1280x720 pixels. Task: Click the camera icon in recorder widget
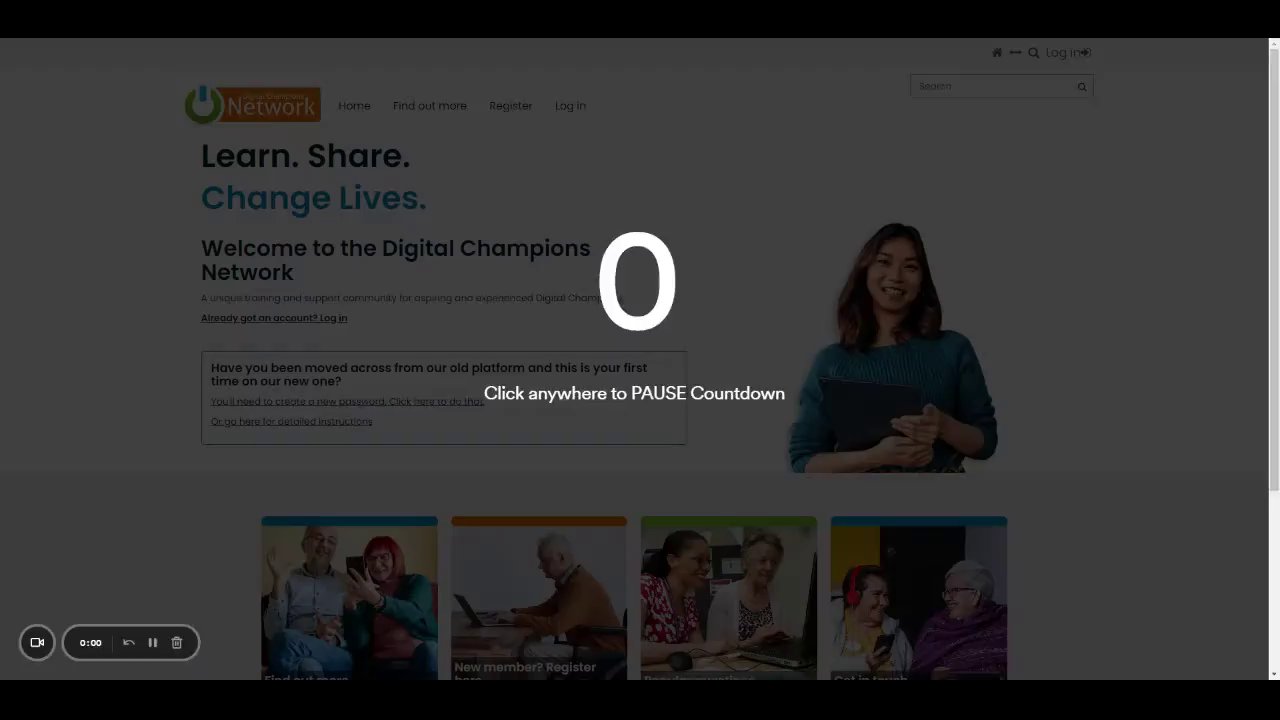point(37,643)
